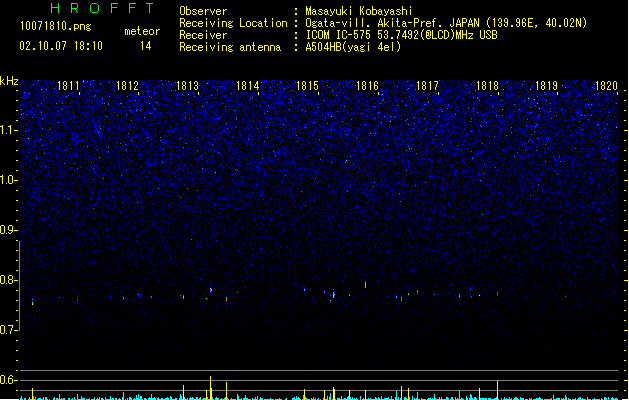Click the yellow intensity spike below 1818

point(497,390)
